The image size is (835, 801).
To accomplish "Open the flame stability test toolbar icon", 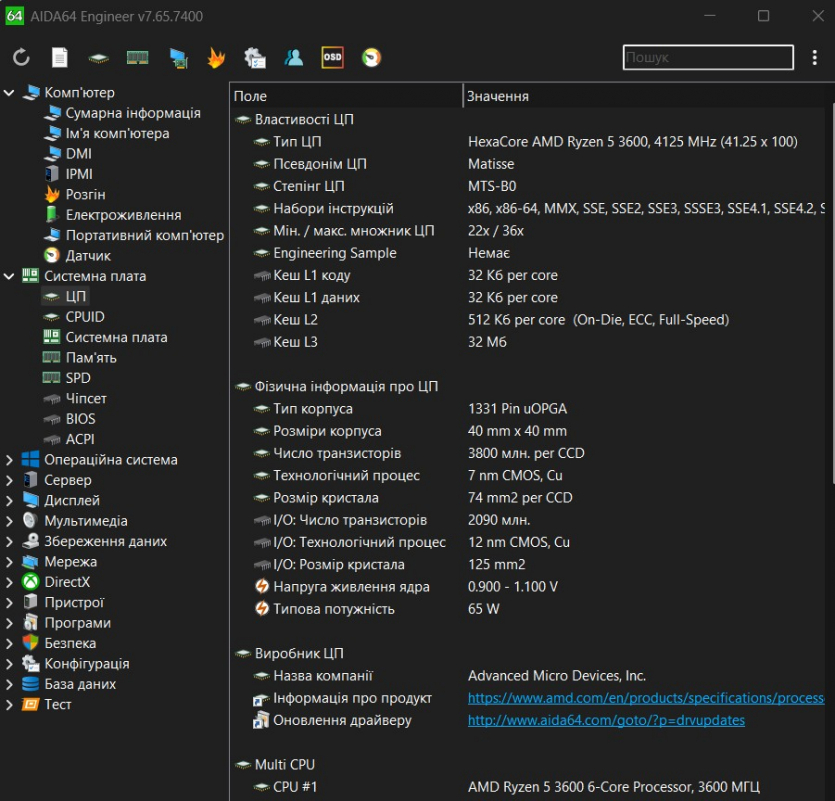I will pyautogui.click(x=216, y=58).
